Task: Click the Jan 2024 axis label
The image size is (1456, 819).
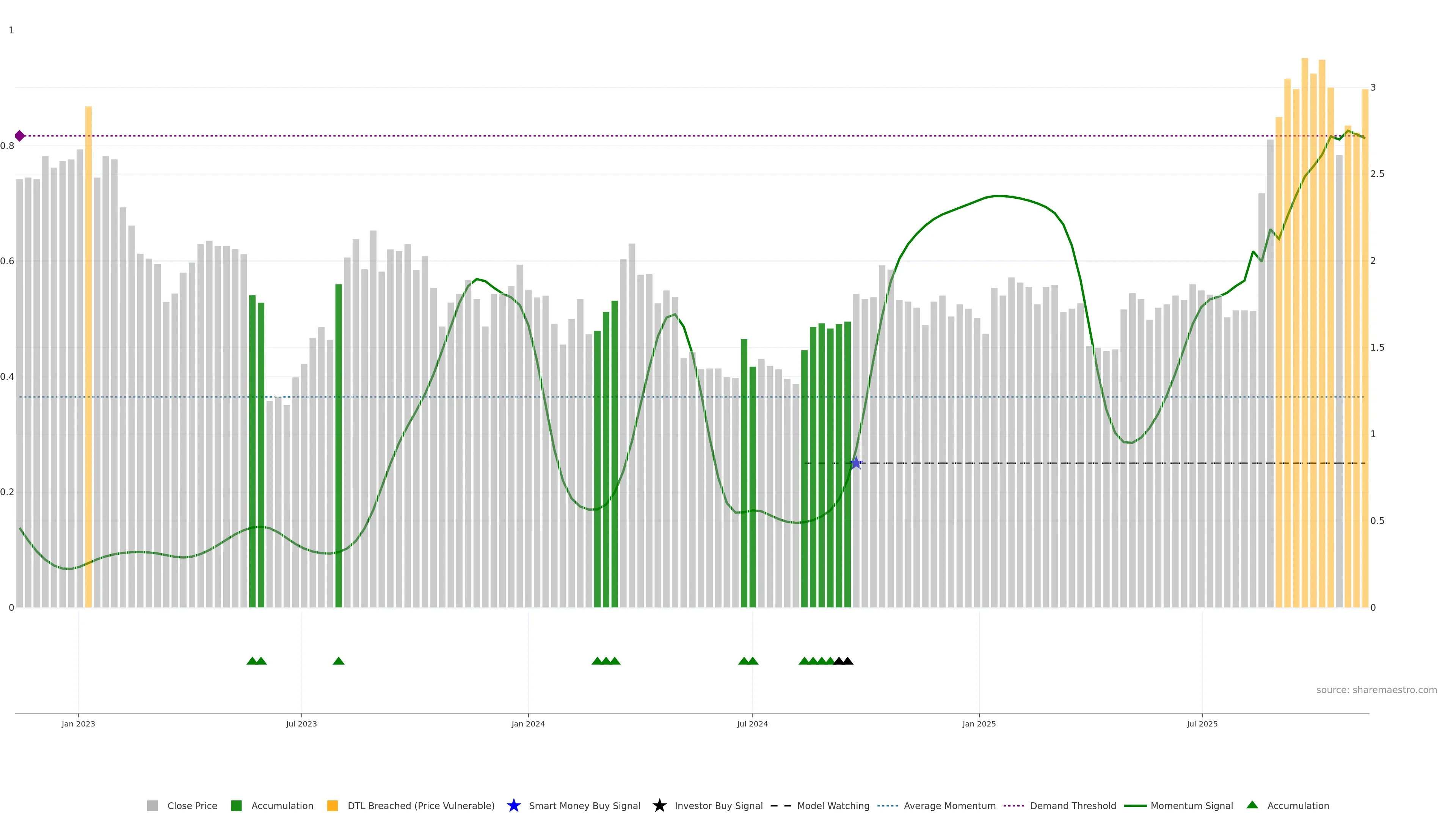Action: pyautogui.click(x=528, y=724)
